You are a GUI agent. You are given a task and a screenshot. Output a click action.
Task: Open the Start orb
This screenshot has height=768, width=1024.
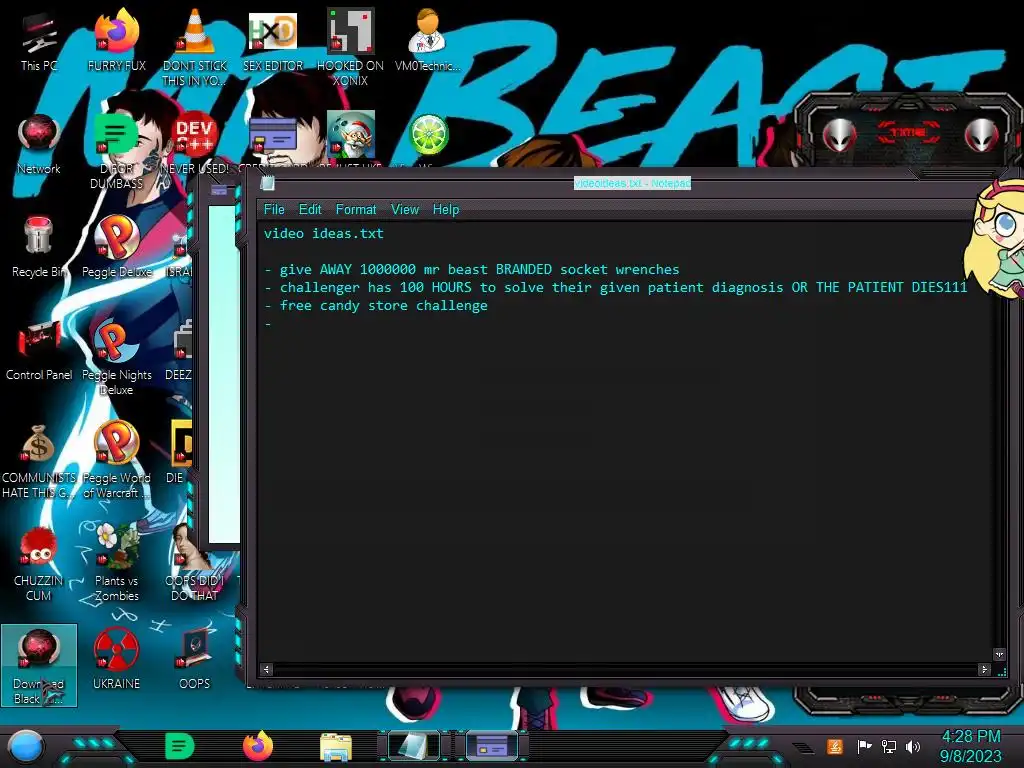25,746
